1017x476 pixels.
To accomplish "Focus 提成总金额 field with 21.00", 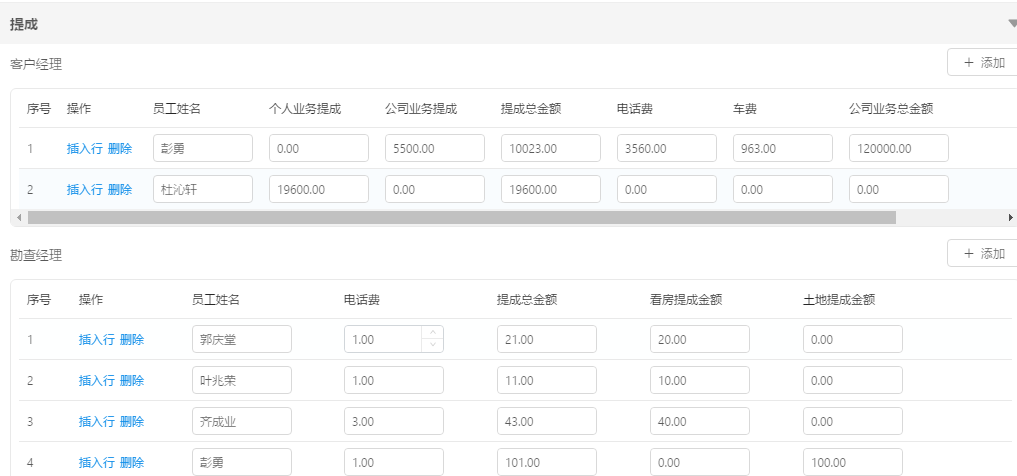I will (x=547, y=339).
